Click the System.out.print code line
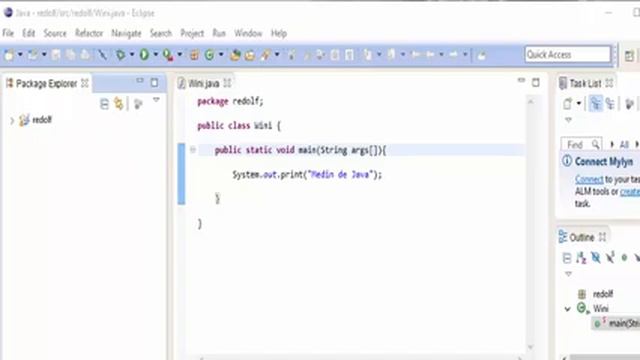 (307, 175)
